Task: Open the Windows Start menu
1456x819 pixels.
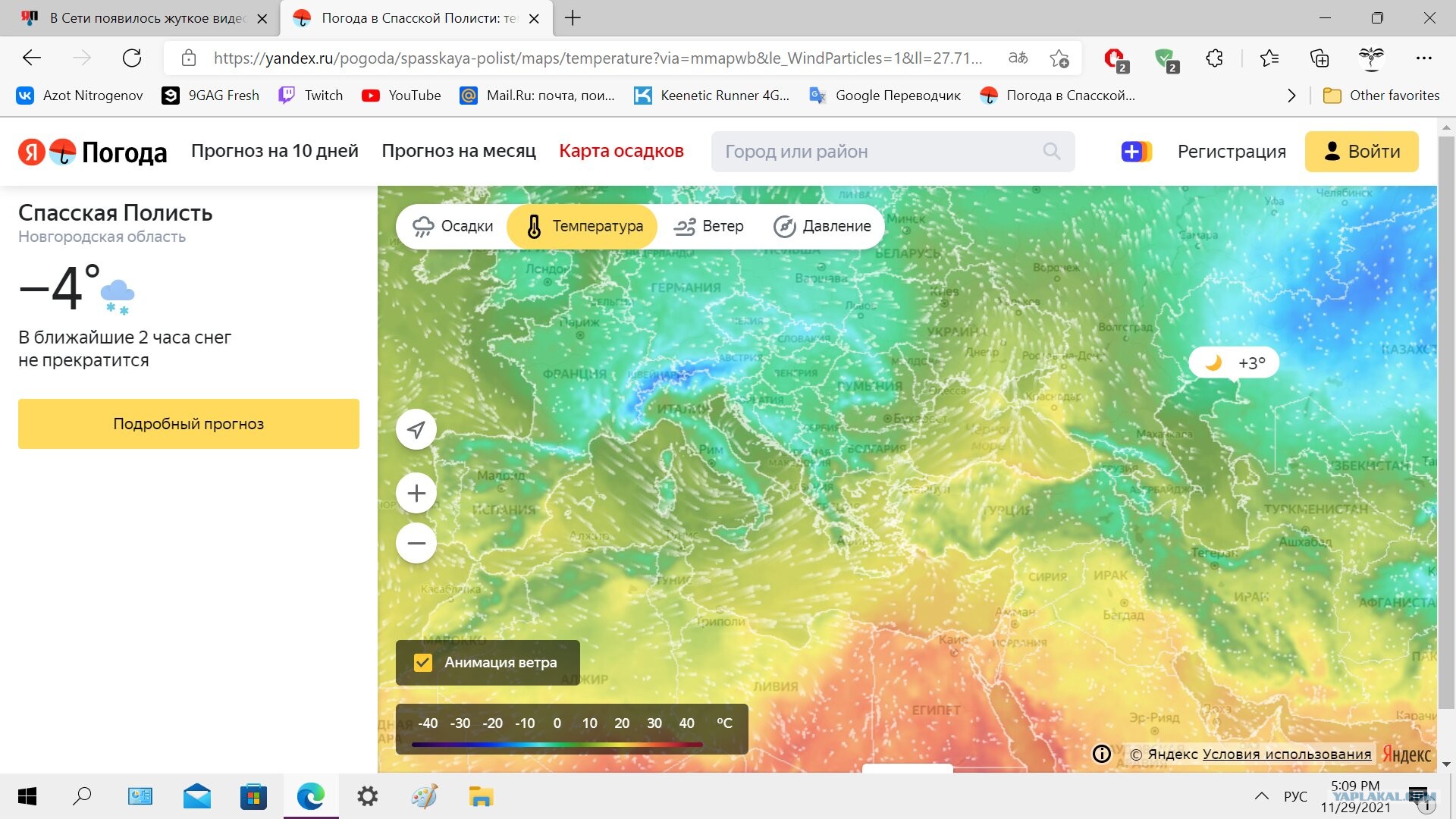Action: pos(27,796)
